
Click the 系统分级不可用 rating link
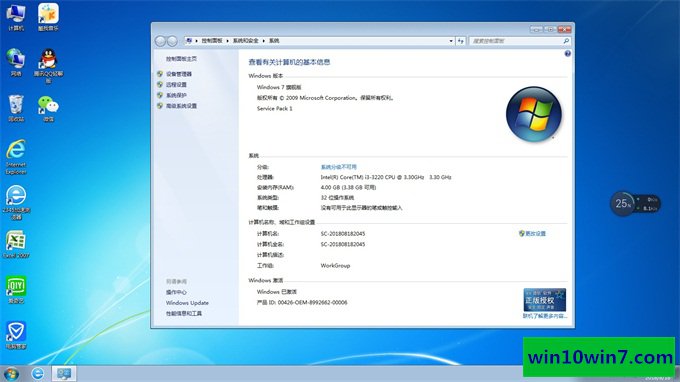pyautogui.click(x=338, y=167)
